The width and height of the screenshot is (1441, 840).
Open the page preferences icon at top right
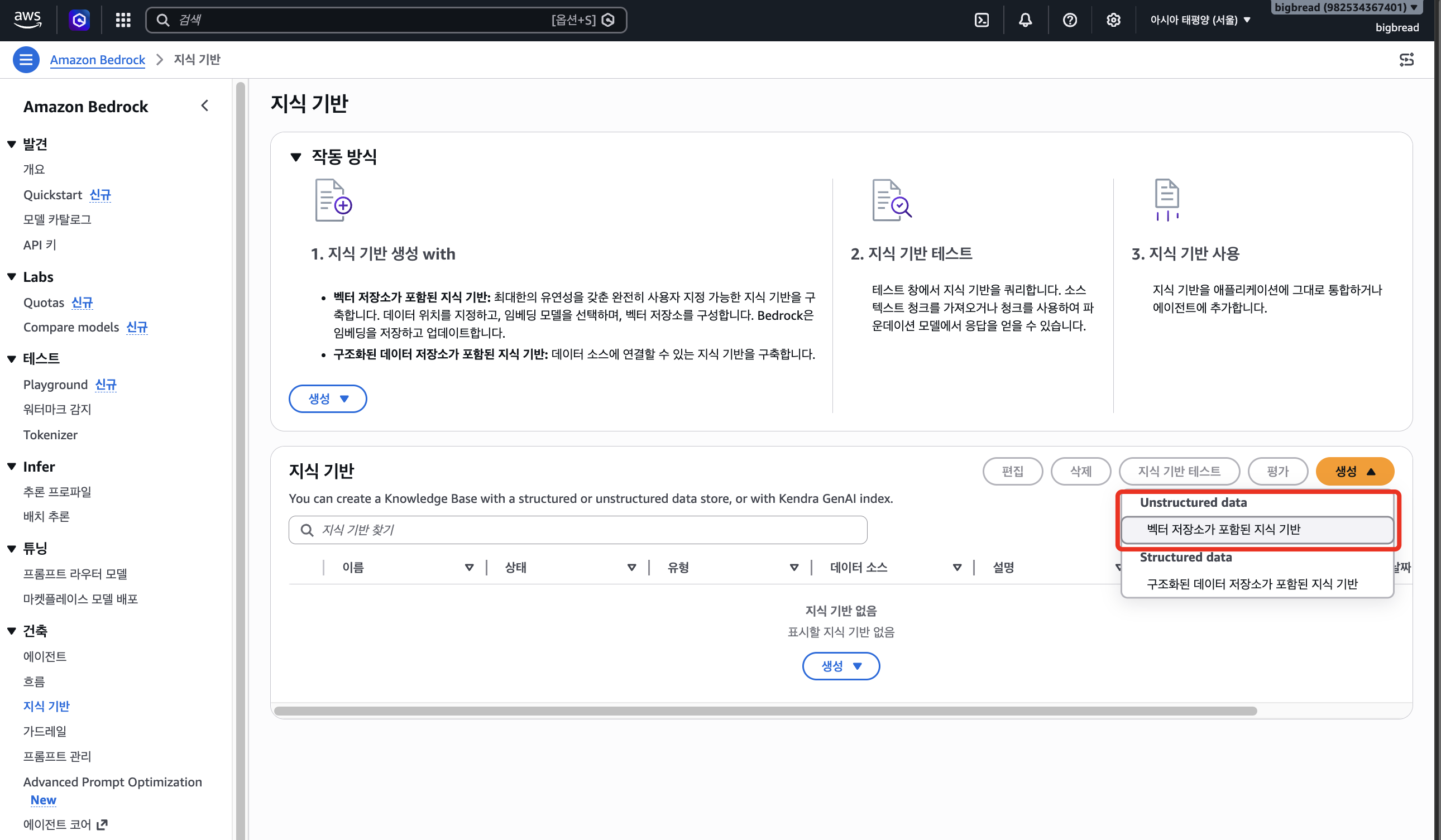1406,60
